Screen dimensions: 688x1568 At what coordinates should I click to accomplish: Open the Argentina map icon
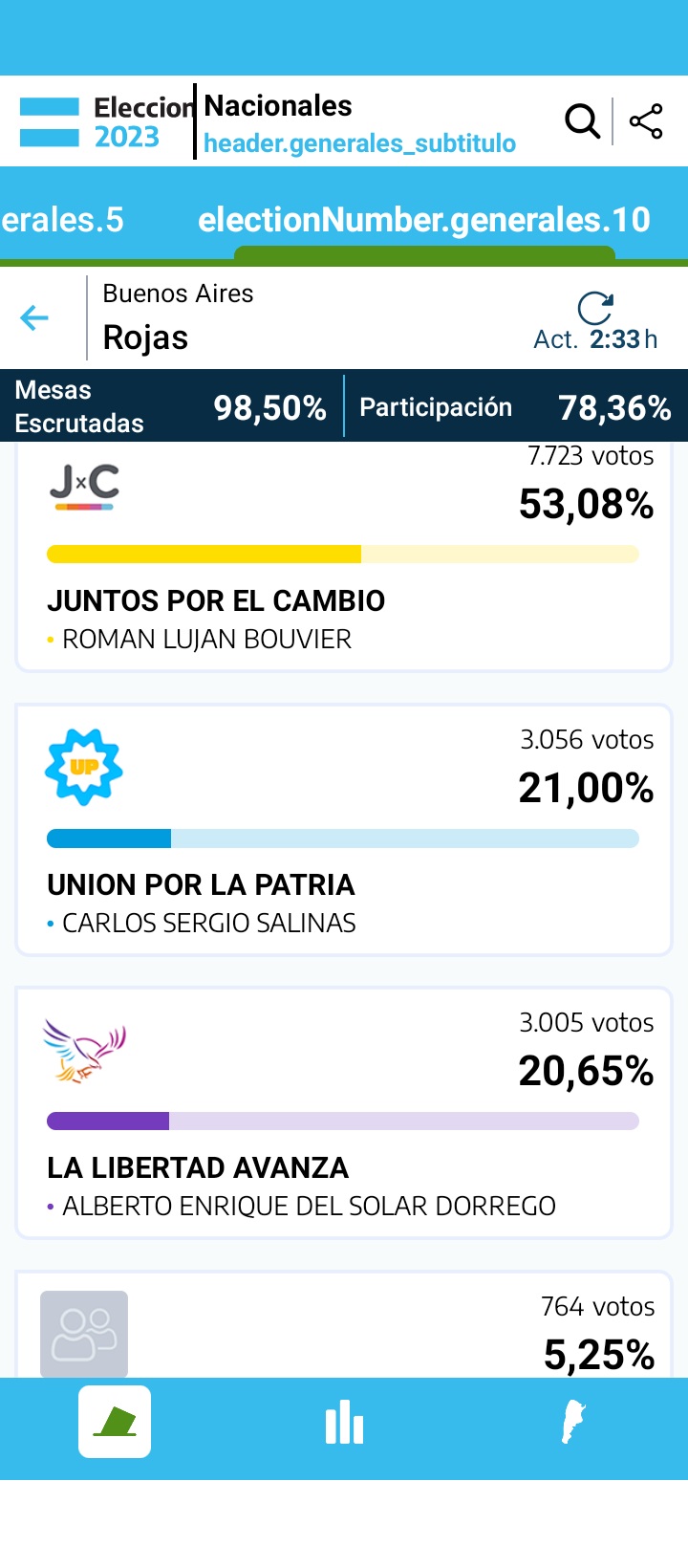pos(572,1423)
